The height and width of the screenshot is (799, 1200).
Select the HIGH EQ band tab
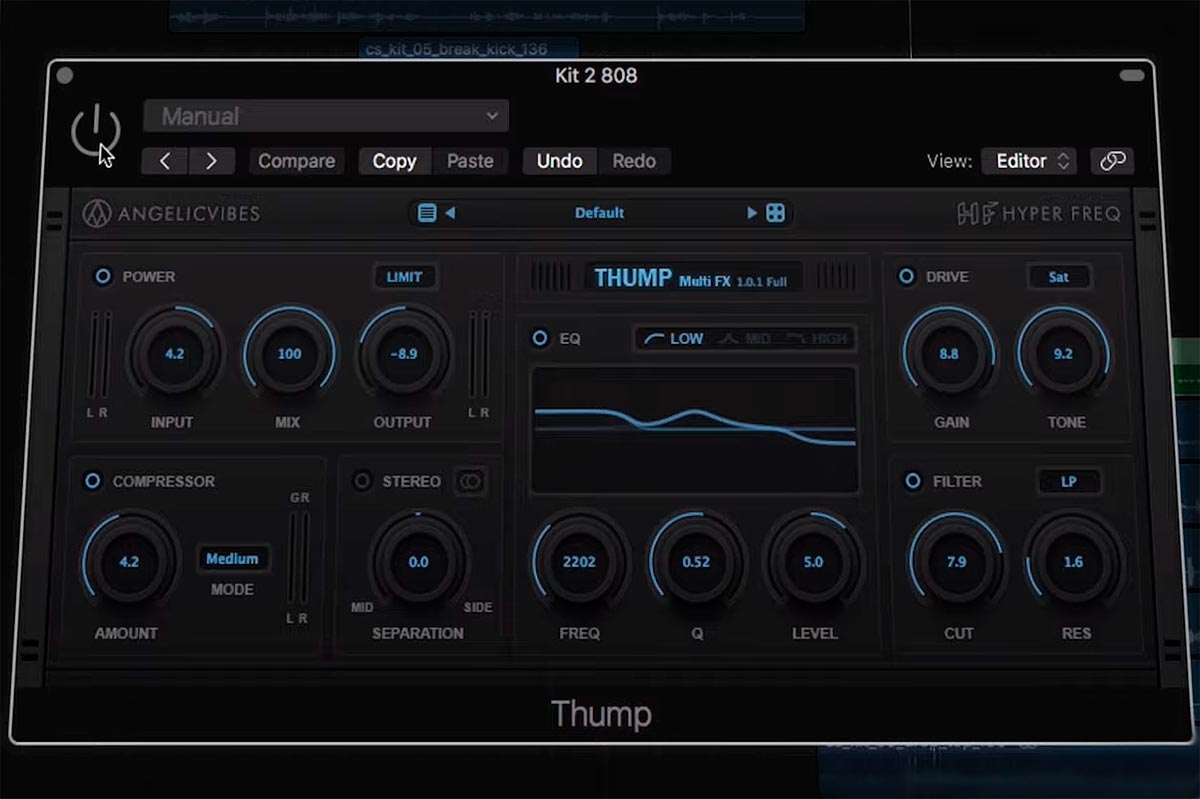click(x=817, y=339)
